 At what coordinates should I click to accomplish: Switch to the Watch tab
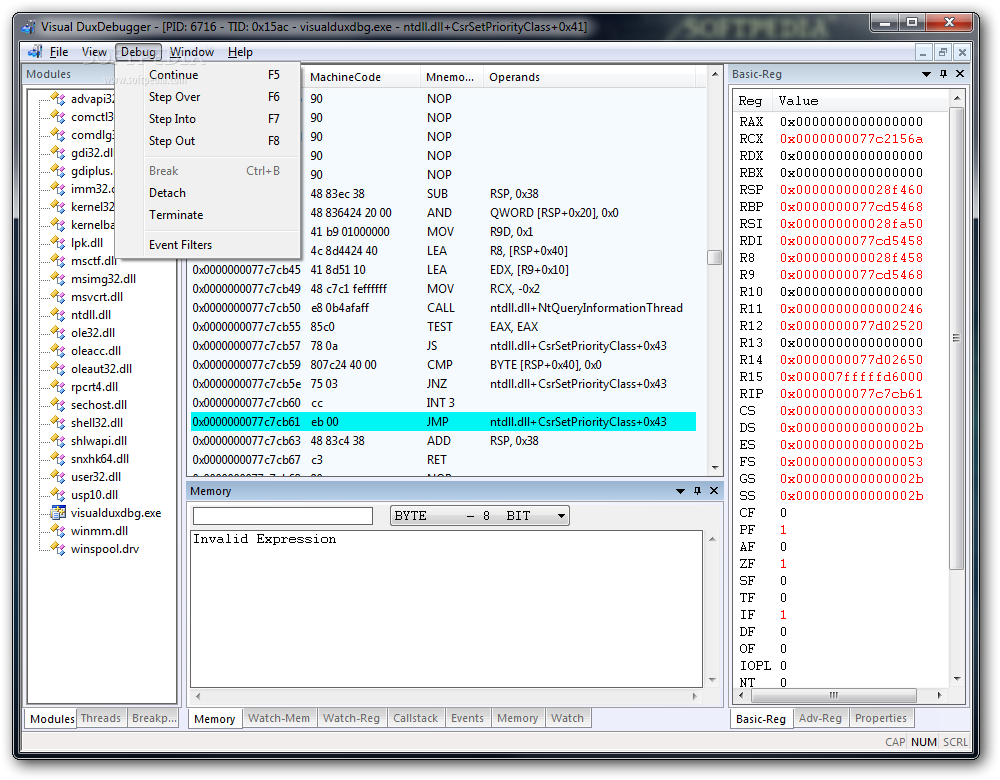567,718
